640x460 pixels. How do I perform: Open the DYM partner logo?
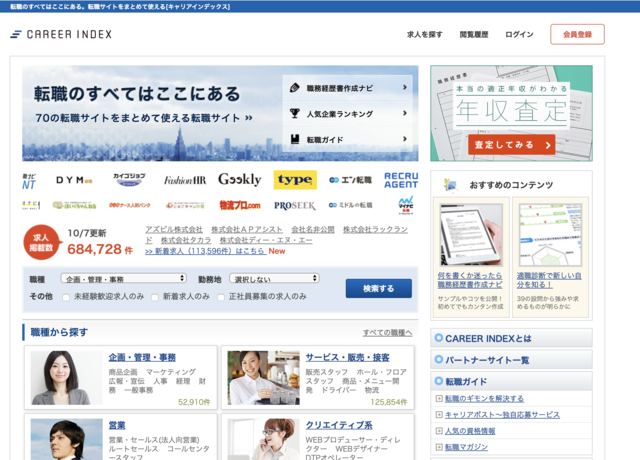[x=74, y=180]
